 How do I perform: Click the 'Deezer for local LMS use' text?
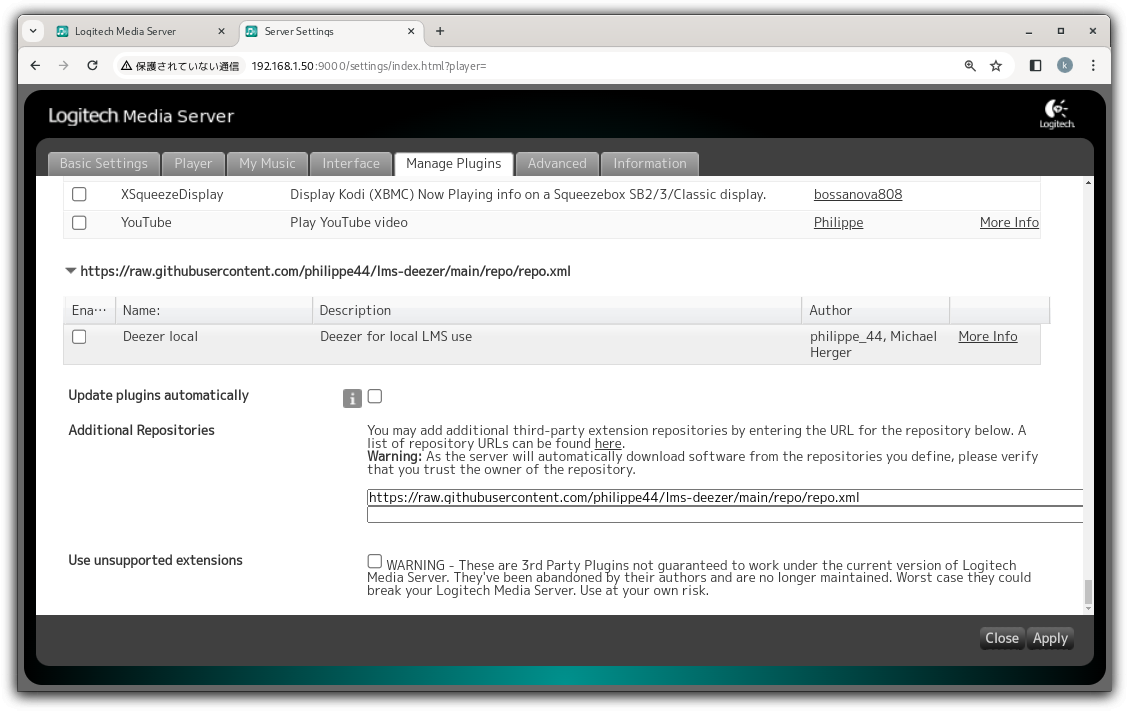[x=396, y=336]
